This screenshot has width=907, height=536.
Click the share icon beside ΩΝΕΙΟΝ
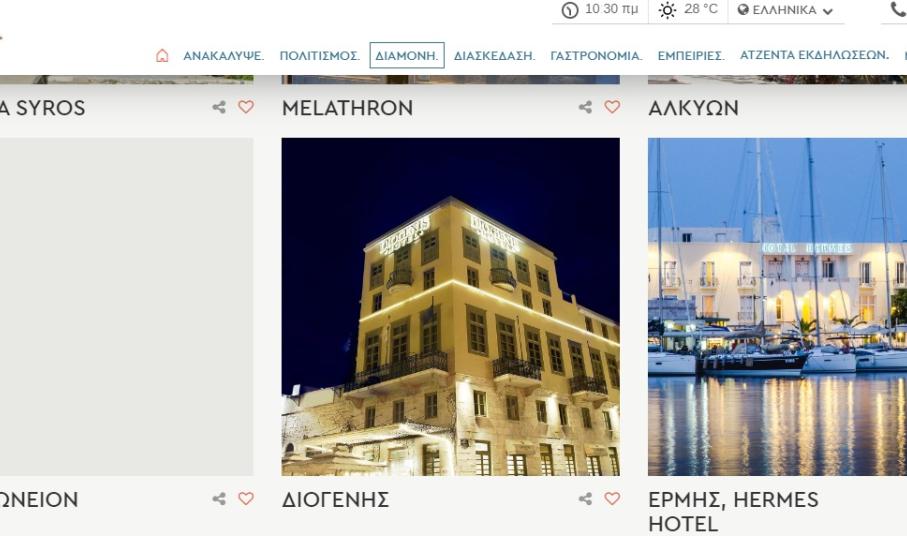(x=219, y=498)
